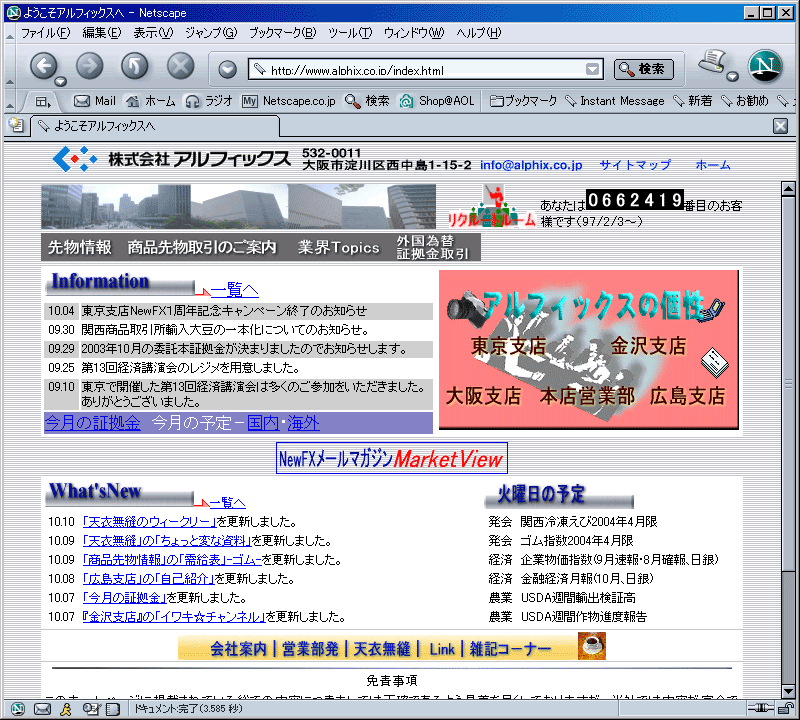The width and height of the screenshot is (800, 720).
Task: Click the Netscape N logo throbber
Action: [x=765, y=66]
